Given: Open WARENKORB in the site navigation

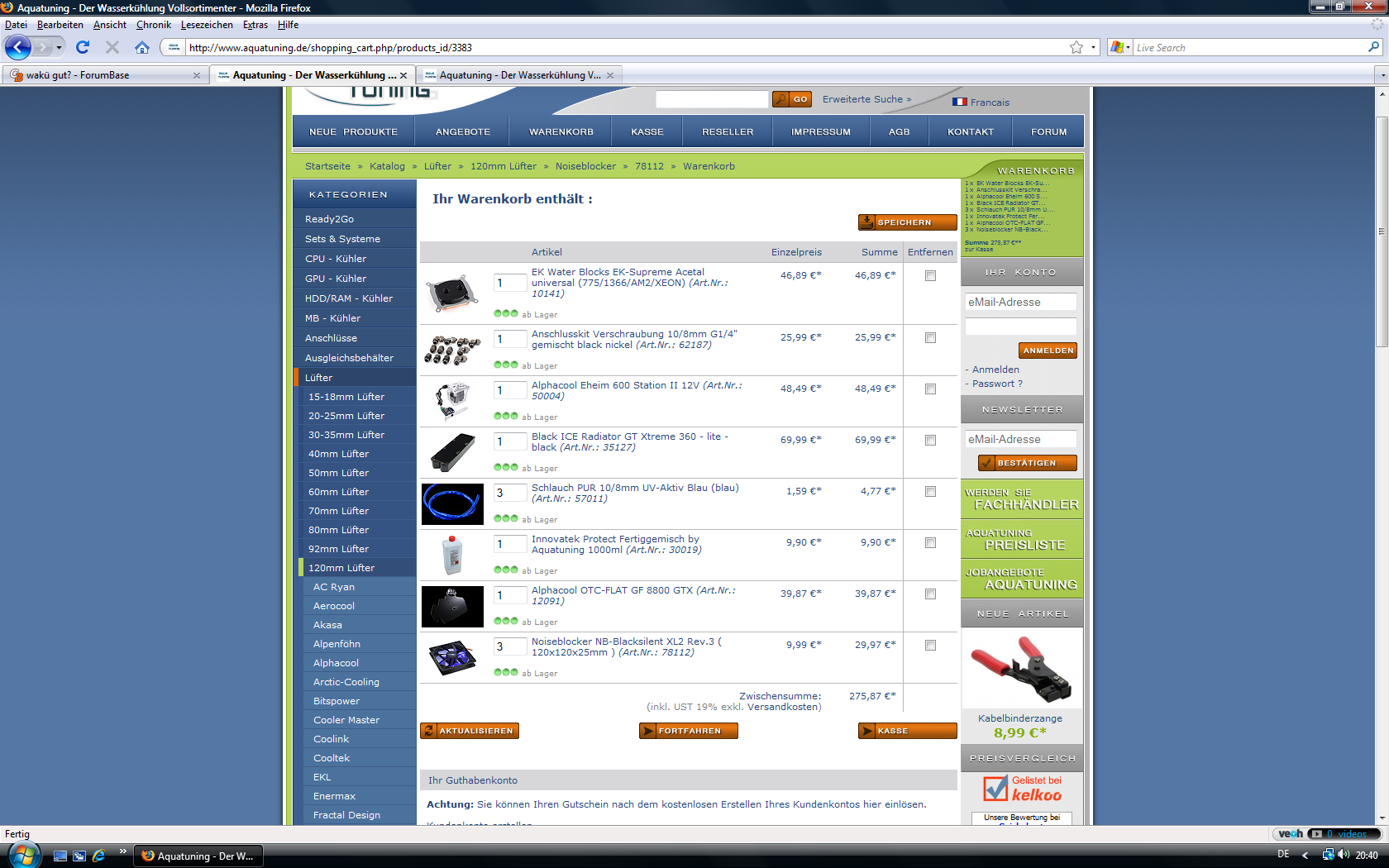Looking at the screenshot, I should coord(561,132).
